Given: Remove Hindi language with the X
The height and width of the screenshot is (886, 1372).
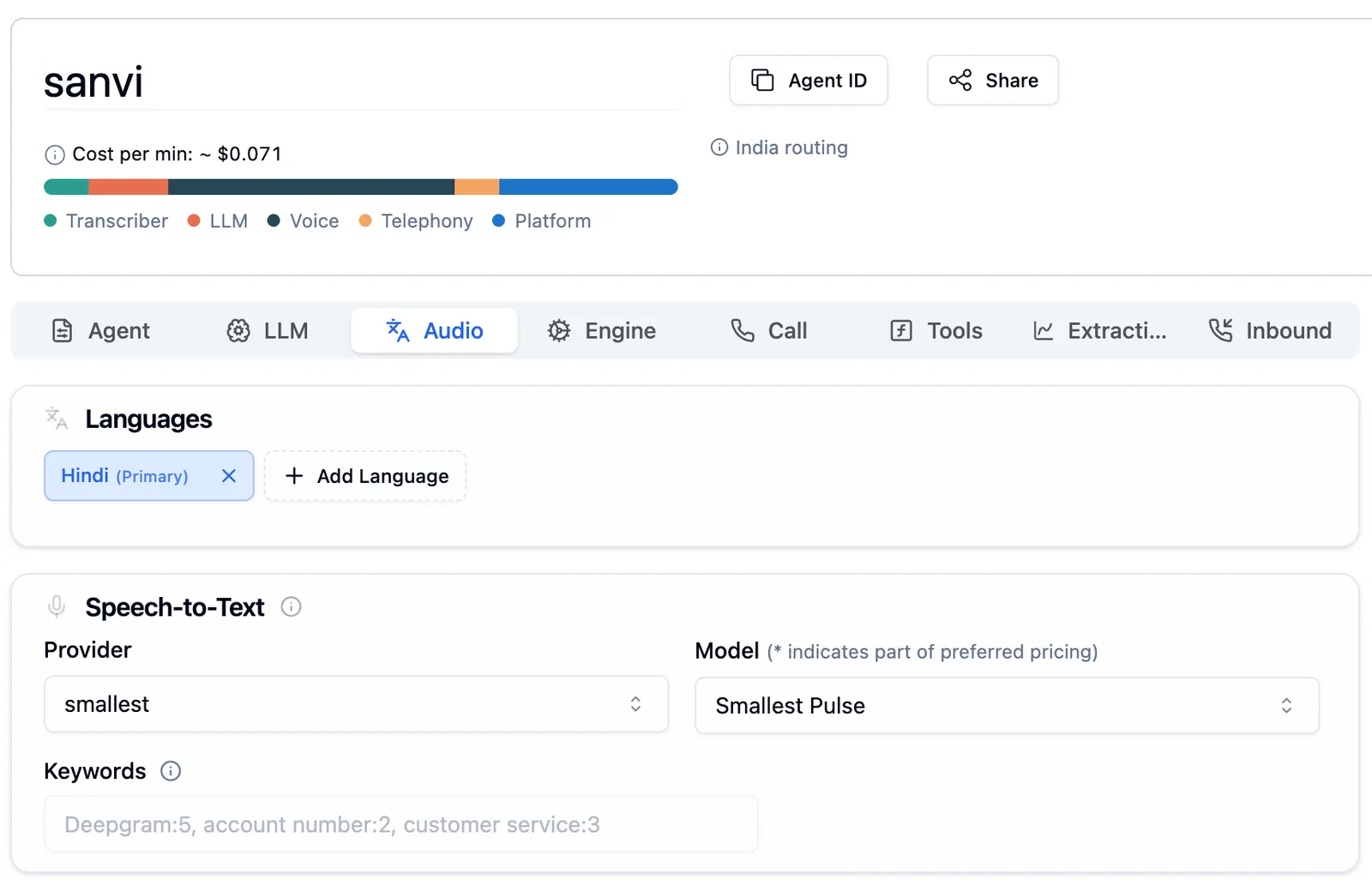Looking at the screenshot, I should pos(229,476).
